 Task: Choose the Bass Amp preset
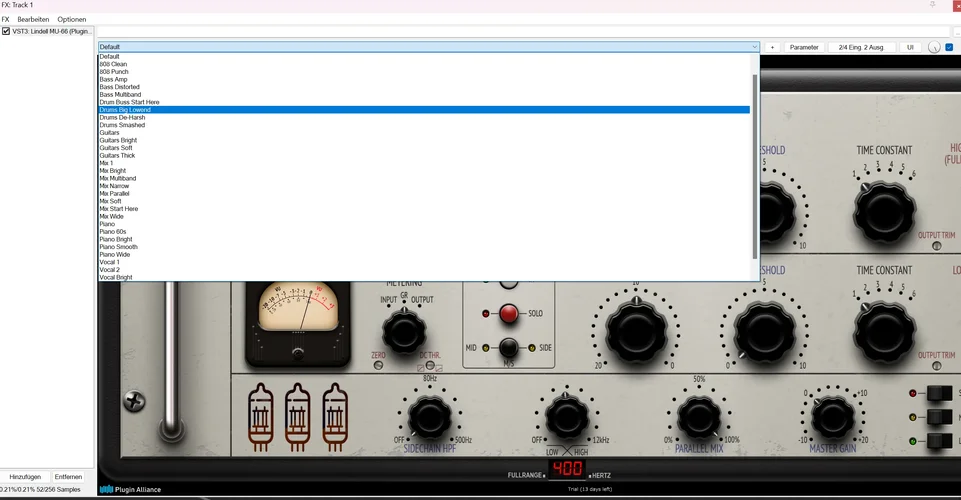point(424,80)
